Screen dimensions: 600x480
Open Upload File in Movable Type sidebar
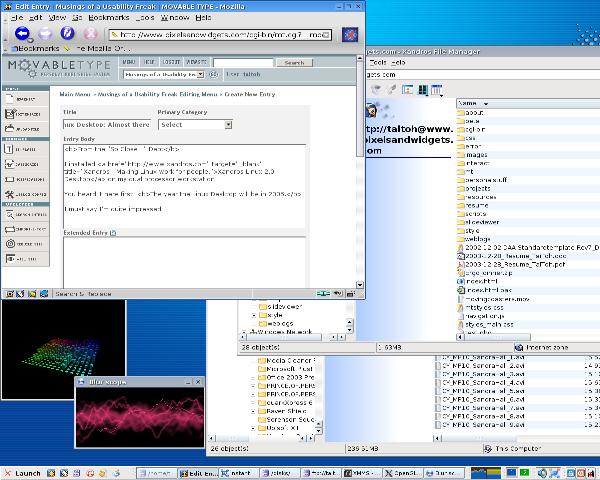pyautogui.click(x=26, y=129)
